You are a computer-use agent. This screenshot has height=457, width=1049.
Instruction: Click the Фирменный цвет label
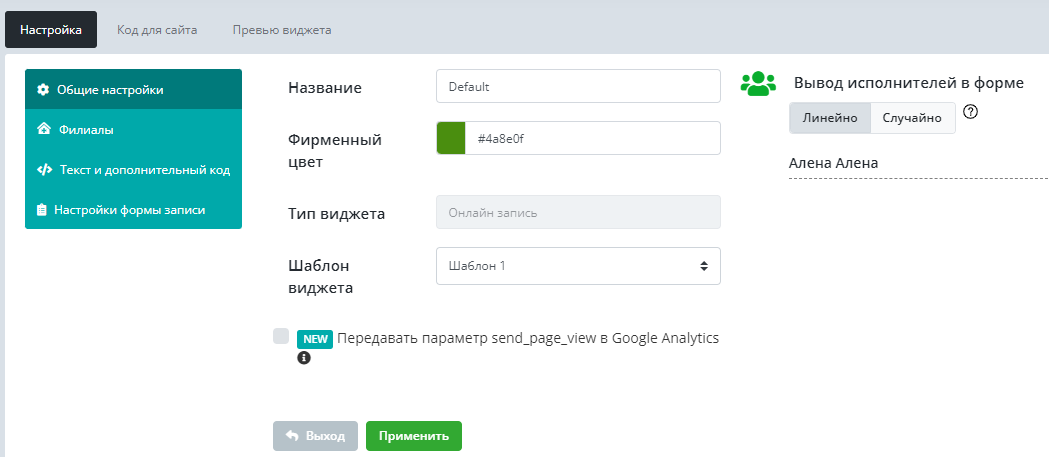[335, 151]
